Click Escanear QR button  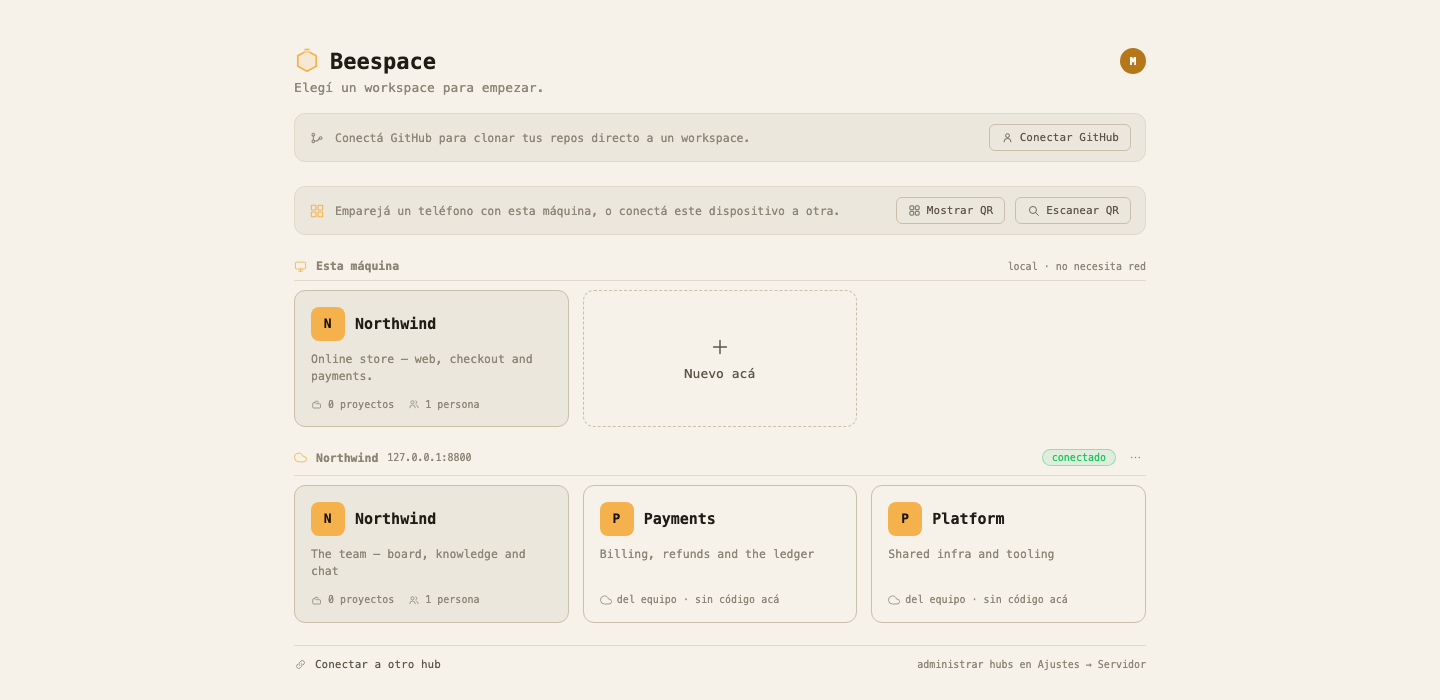pos(1073,211)
